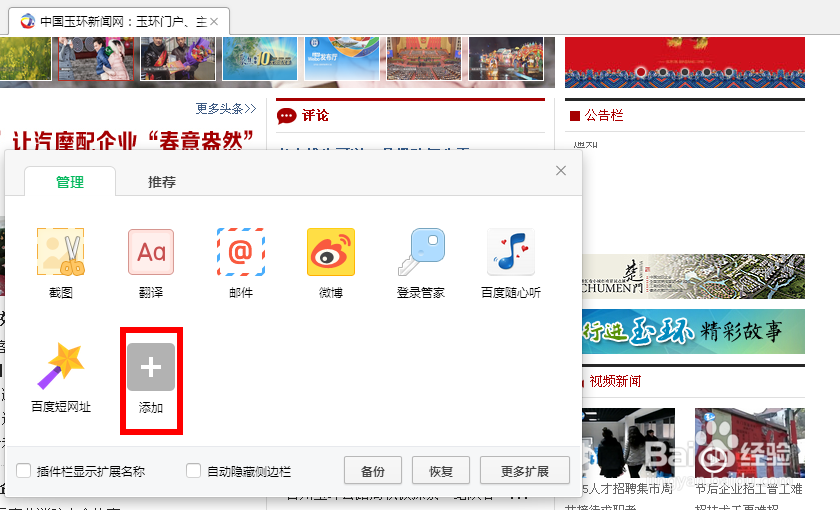Screen dimensions: 840x510
Task: Open the 百度短网址 magic wand extension
Action: pyautogui.click(x=61, y=366)
